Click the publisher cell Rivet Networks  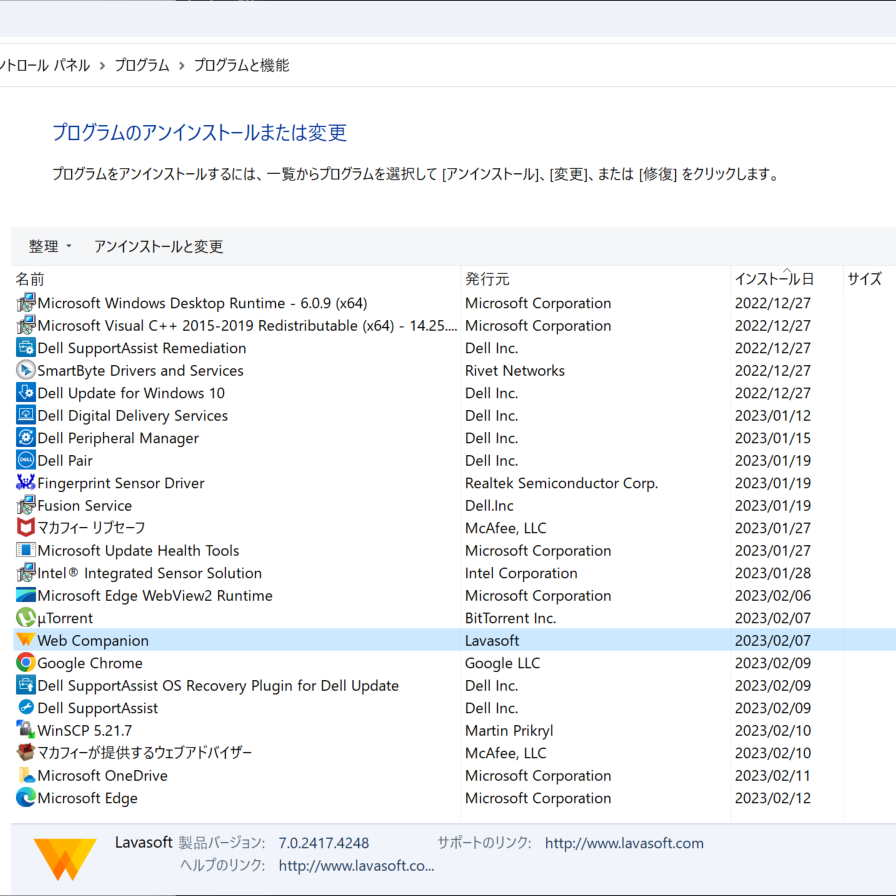point(514,370)
